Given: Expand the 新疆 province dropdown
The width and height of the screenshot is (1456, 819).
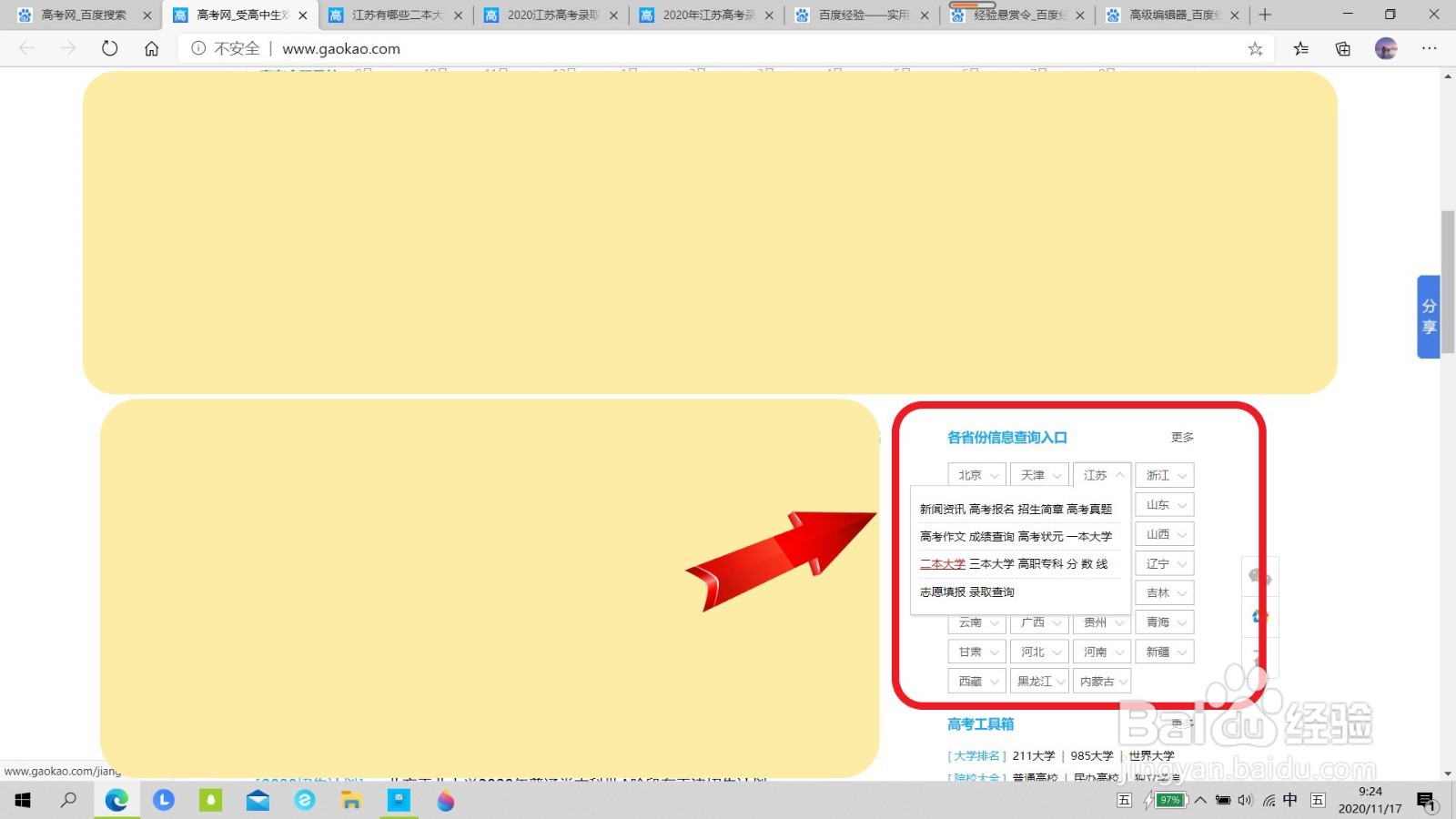Looking at the screenshot, I should tap(1165, 652).
